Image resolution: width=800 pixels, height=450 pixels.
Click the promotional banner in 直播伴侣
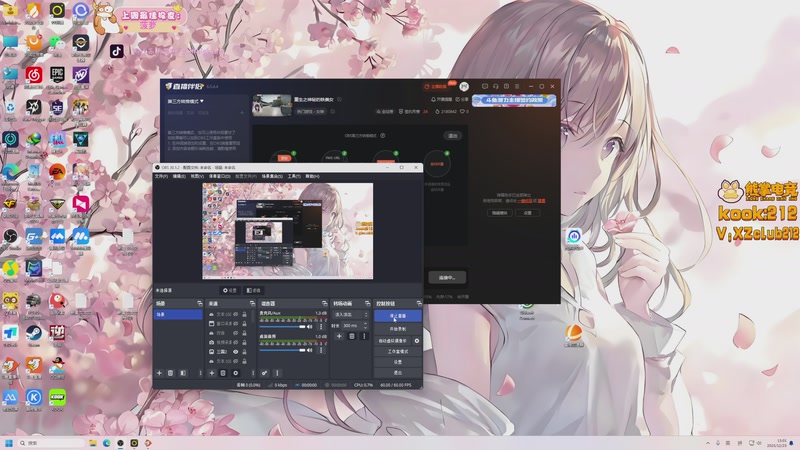514,100
